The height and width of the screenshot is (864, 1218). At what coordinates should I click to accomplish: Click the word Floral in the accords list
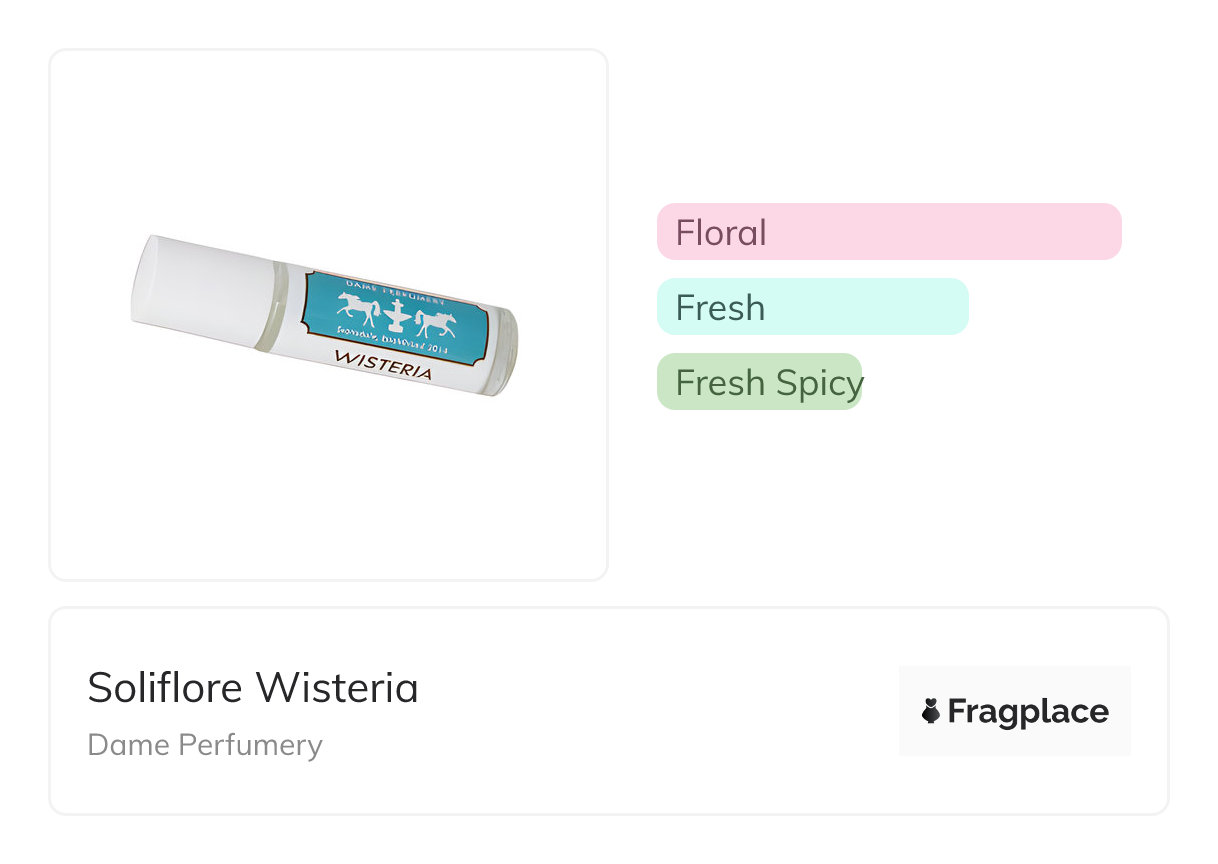[721, 233]
